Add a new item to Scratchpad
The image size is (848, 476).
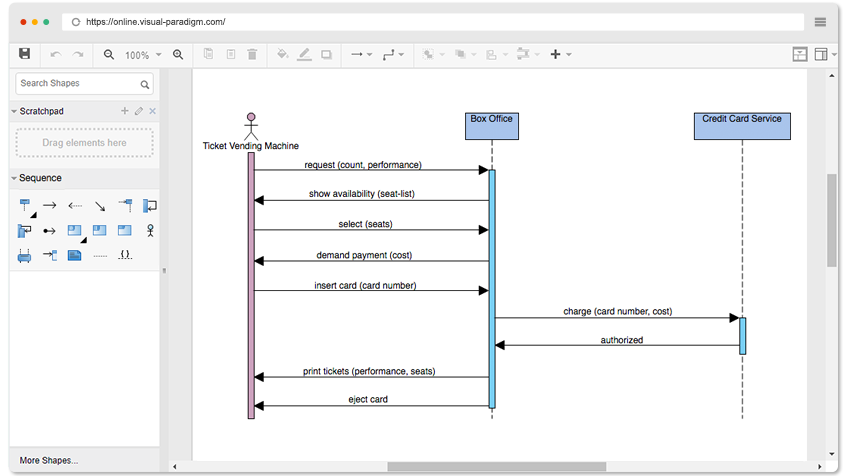(125, 111)
